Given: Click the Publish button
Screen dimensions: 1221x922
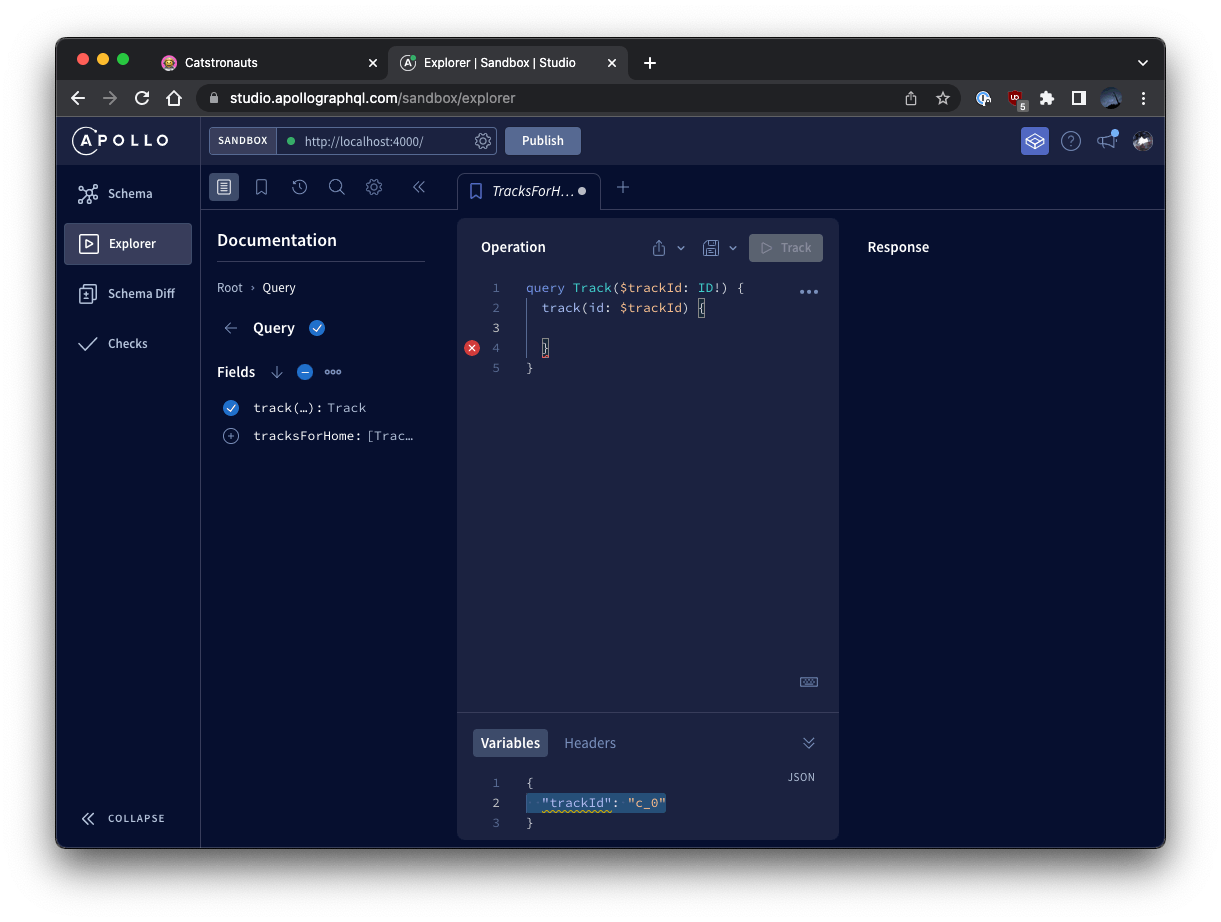Looking at the screenshot, I should tap(543, 141).
